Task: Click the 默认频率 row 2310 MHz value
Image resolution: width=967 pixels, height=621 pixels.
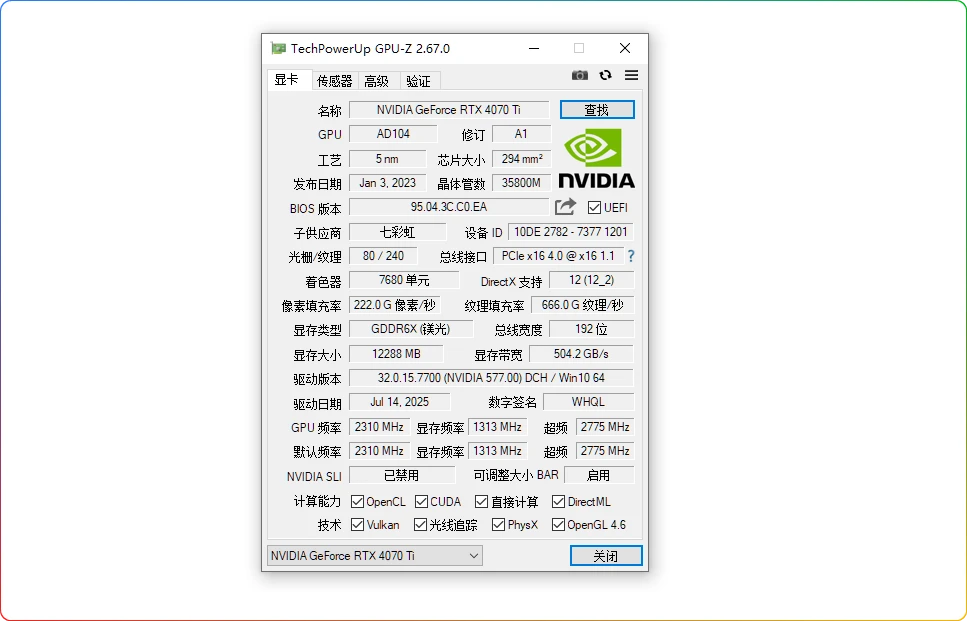Action: pyautogui.click(x=379, y=451)
